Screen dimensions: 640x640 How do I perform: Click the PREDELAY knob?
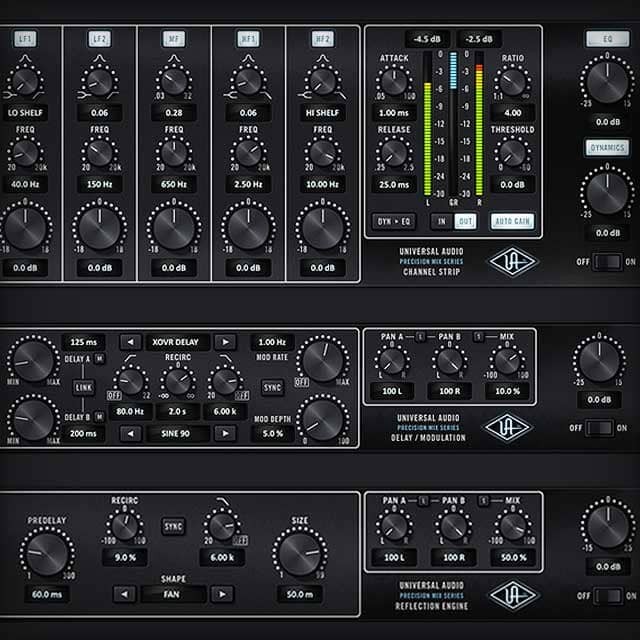coord(47,554)
